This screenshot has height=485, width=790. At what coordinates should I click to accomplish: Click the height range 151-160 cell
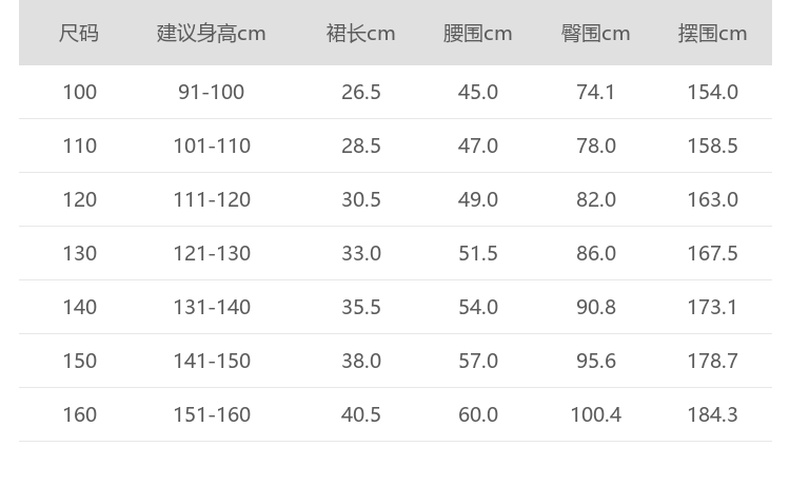click(211, 414)
